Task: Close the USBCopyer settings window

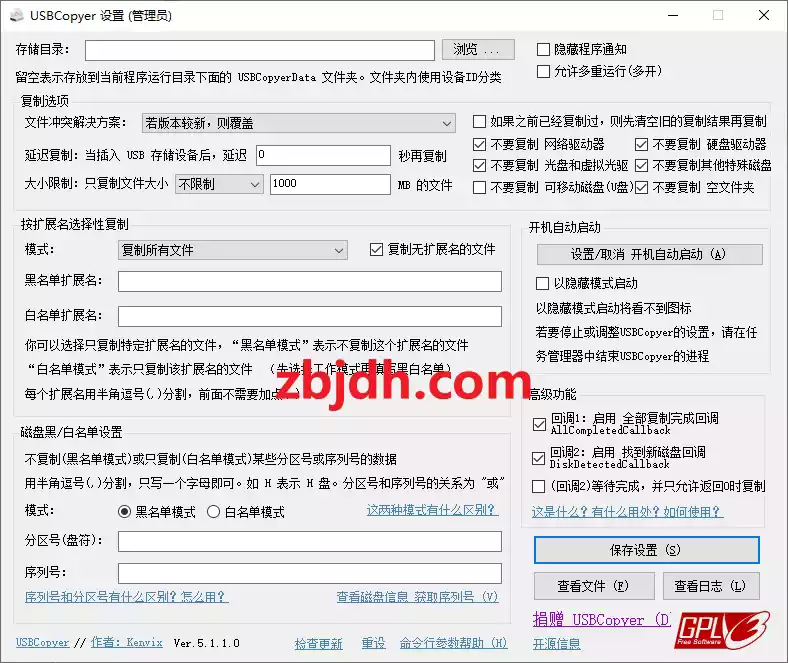Action: tap(763, 15)
